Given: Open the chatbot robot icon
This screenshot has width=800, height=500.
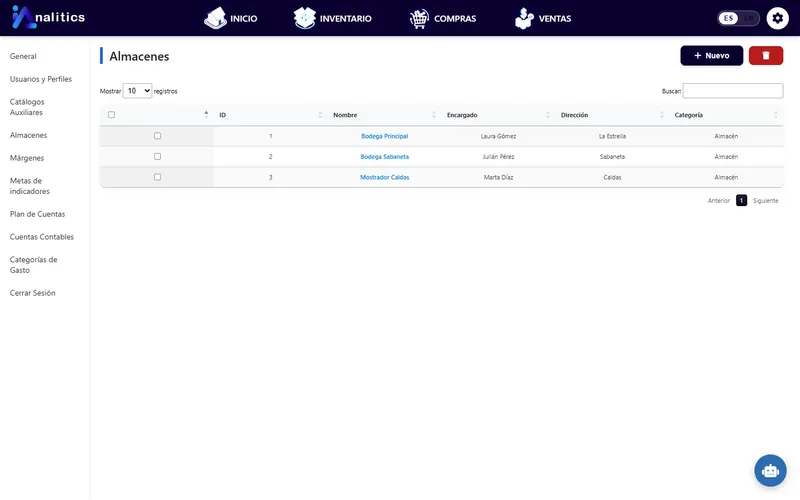Looking at the screenshot, I should [770, 470].
